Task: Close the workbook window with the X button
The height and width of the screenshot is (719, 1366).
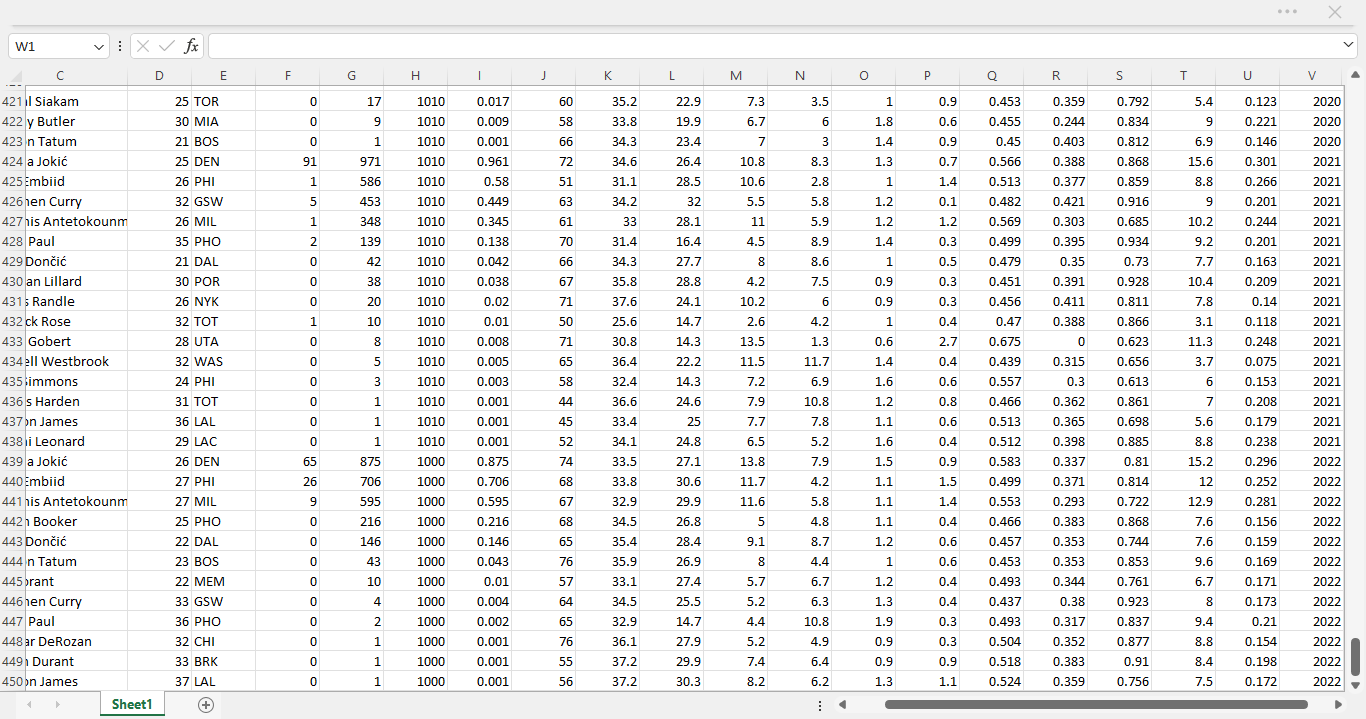Action: pyautogui.click(x=1335, y=11)
